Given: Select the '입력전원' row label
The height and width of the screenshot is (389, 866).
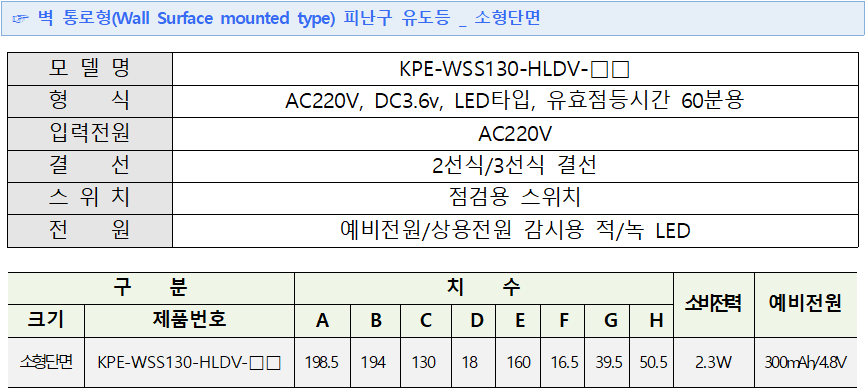Looking at the screenshot, I should pos(89,134).
